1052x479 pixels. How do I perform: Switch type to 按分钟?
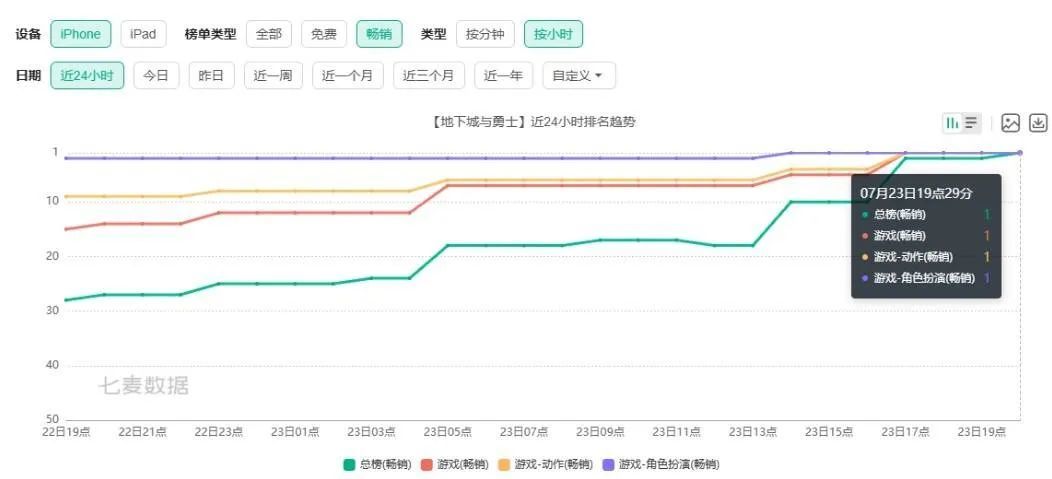coord(485,34)
